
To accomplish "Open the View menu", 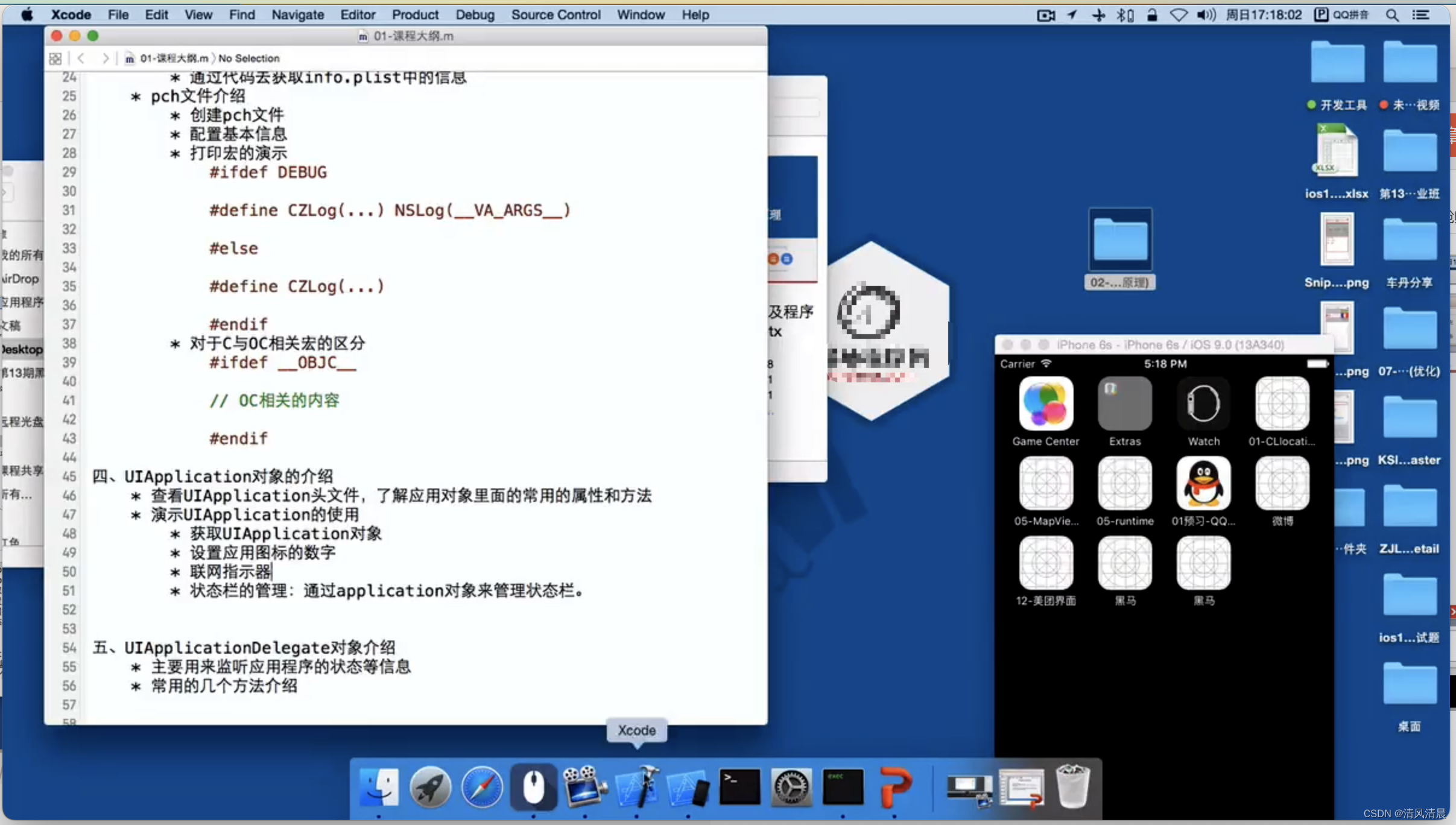I will [198, 14].
